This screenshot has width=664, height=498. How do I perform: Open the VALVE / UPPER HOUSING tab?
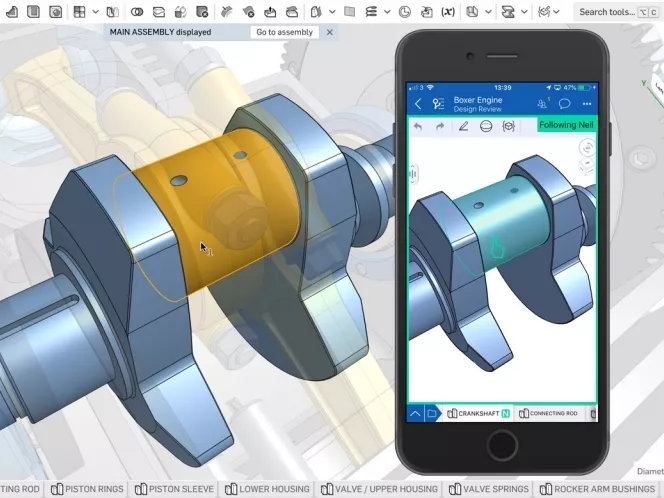tap(379, 489)
